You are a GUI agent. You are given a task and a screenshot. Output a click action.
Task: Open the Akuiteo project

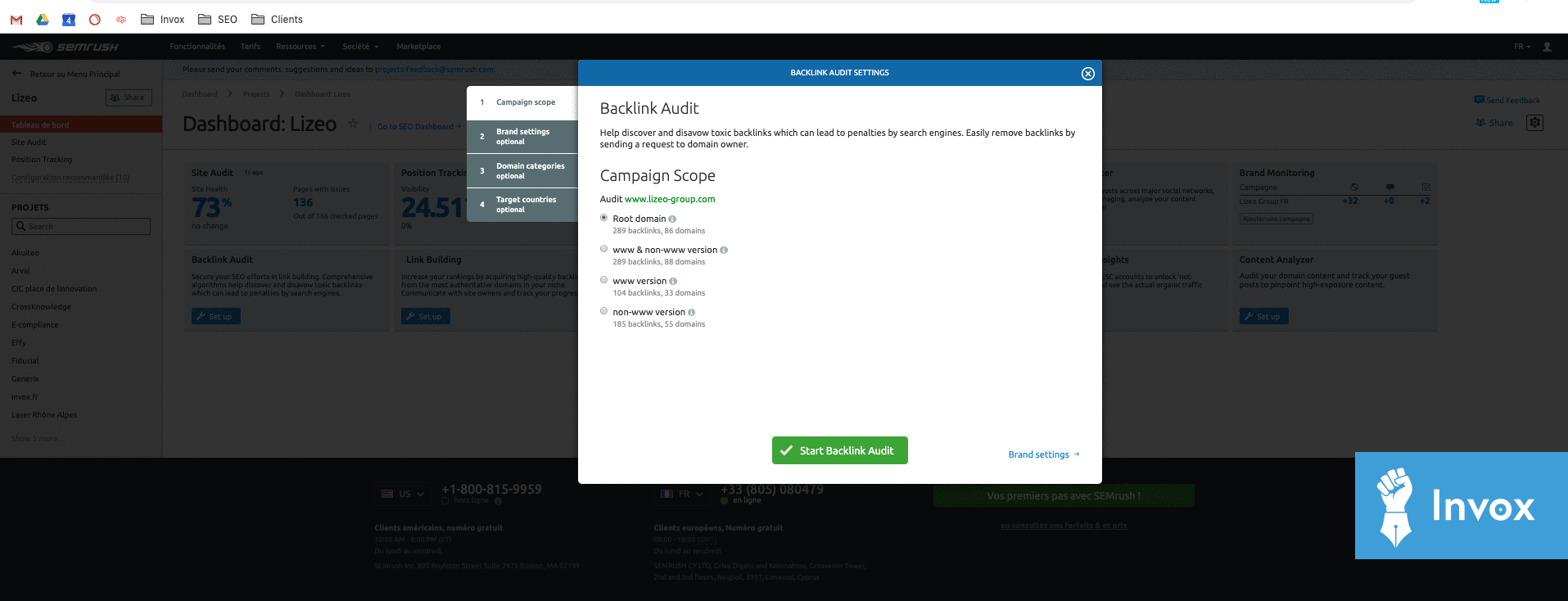(25, 253)
